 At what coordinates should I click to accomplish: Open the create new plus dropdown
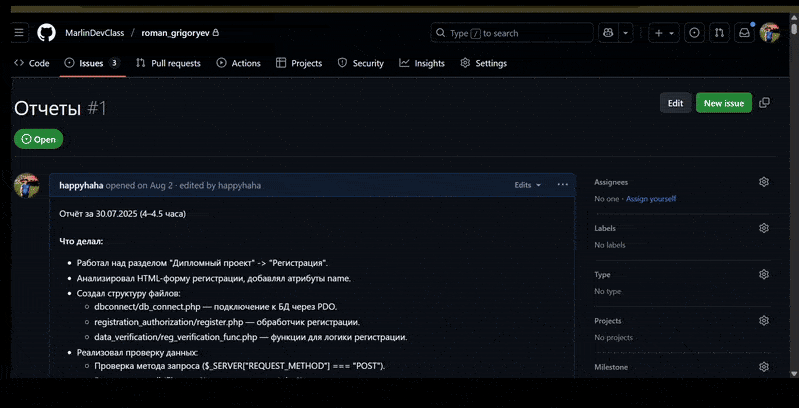[663, 33]
